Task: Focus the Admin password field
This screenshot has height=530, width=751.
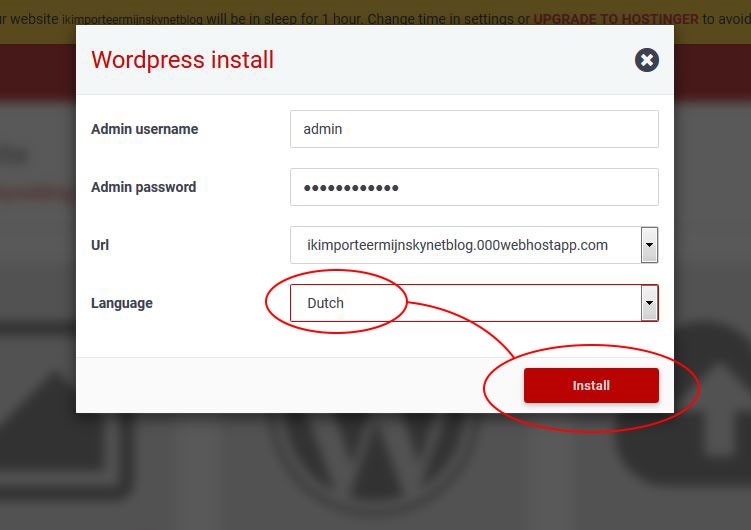Action: click(x=474, y=187)
